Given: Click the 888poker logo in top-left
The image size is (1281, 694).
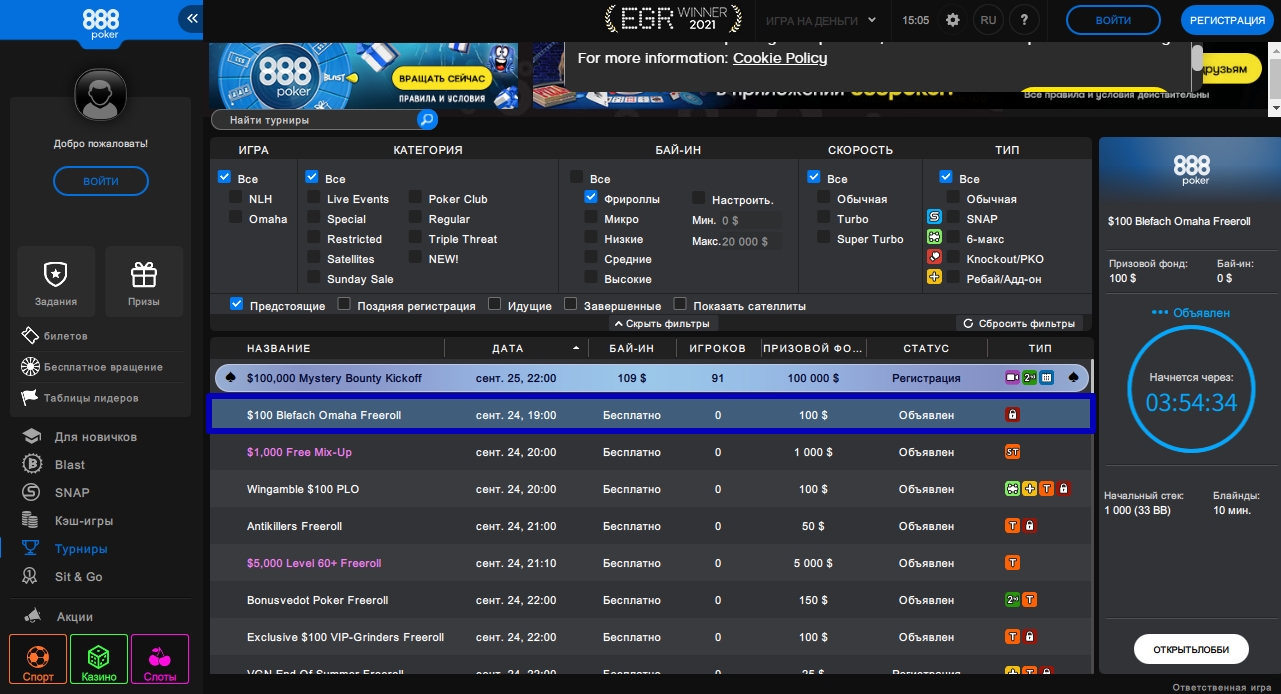Looking at the screenshot, I should pos(100,22).
